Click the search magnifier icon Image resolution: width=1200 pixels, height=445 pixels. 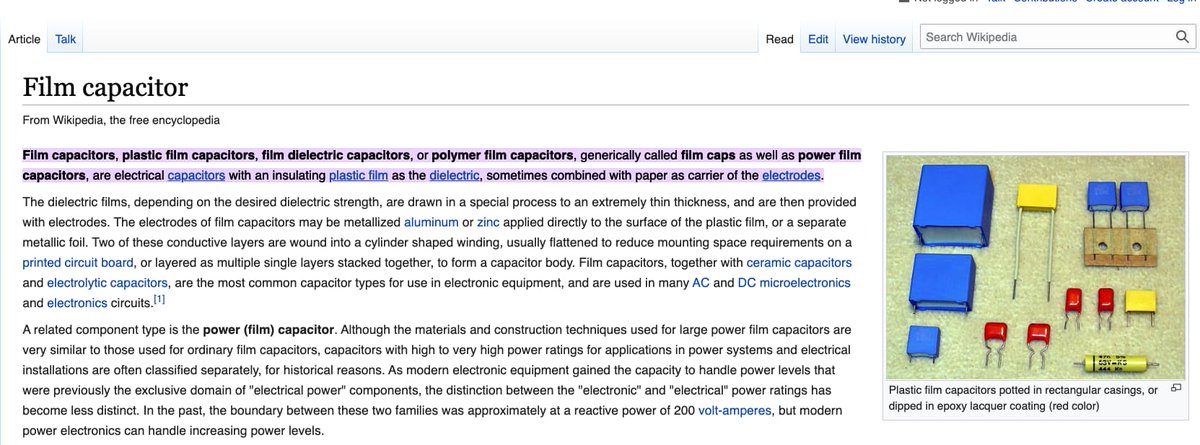(x=1181, y=38)
